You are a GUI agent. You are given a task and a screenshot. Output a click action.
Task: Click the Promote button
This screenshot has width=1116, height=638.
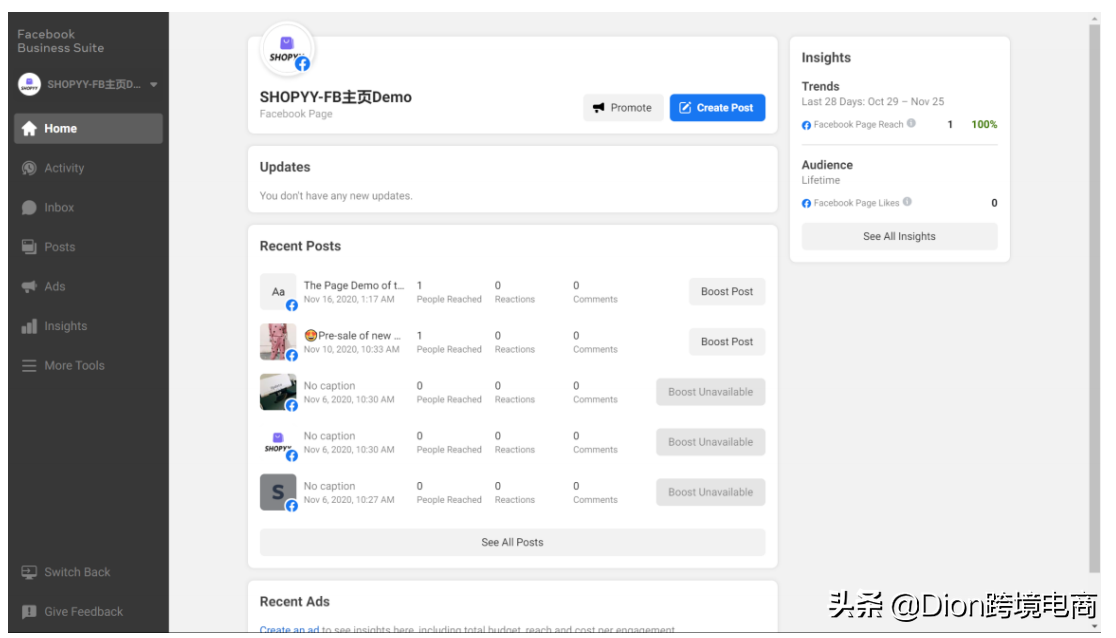(623, 108)
